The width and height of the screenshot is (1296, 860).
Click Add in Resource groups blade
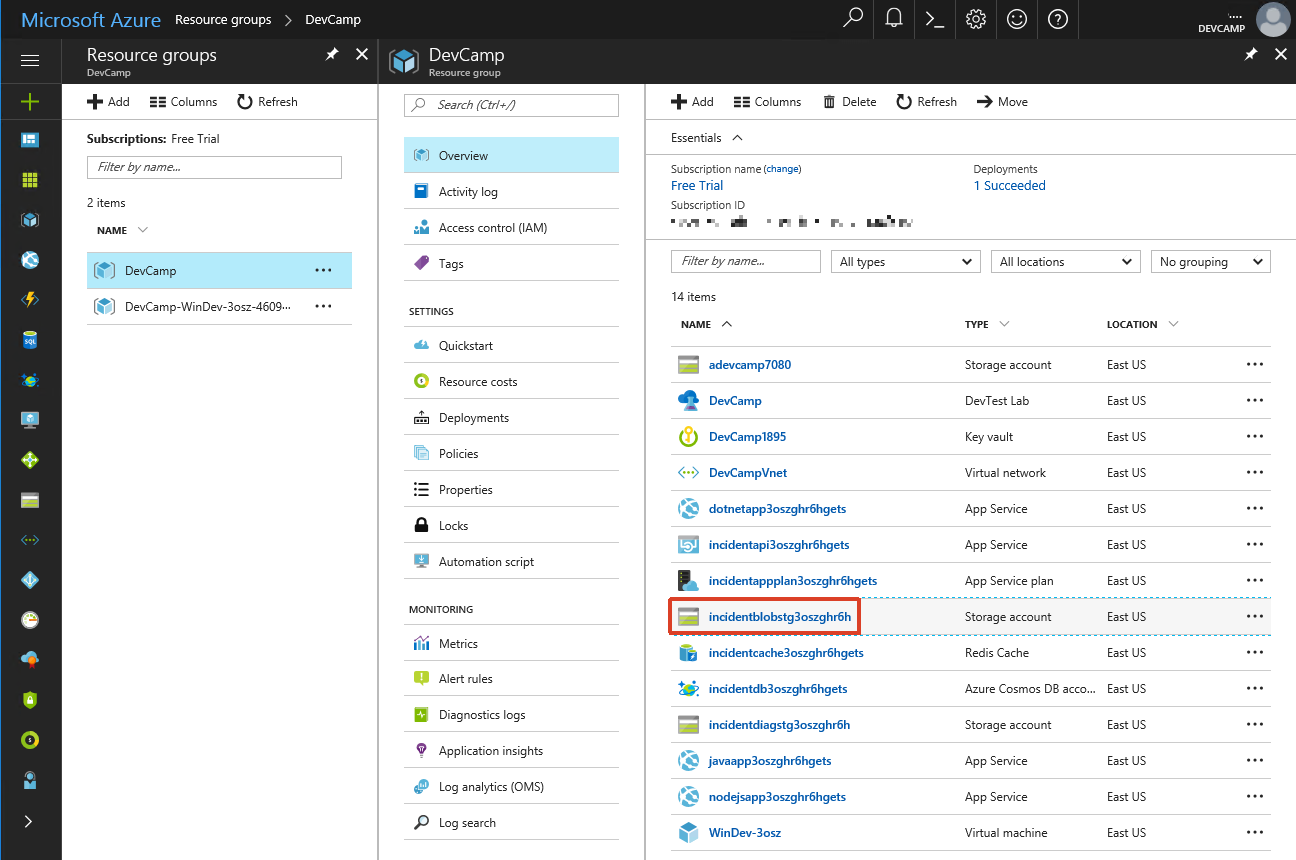(108, 102)
